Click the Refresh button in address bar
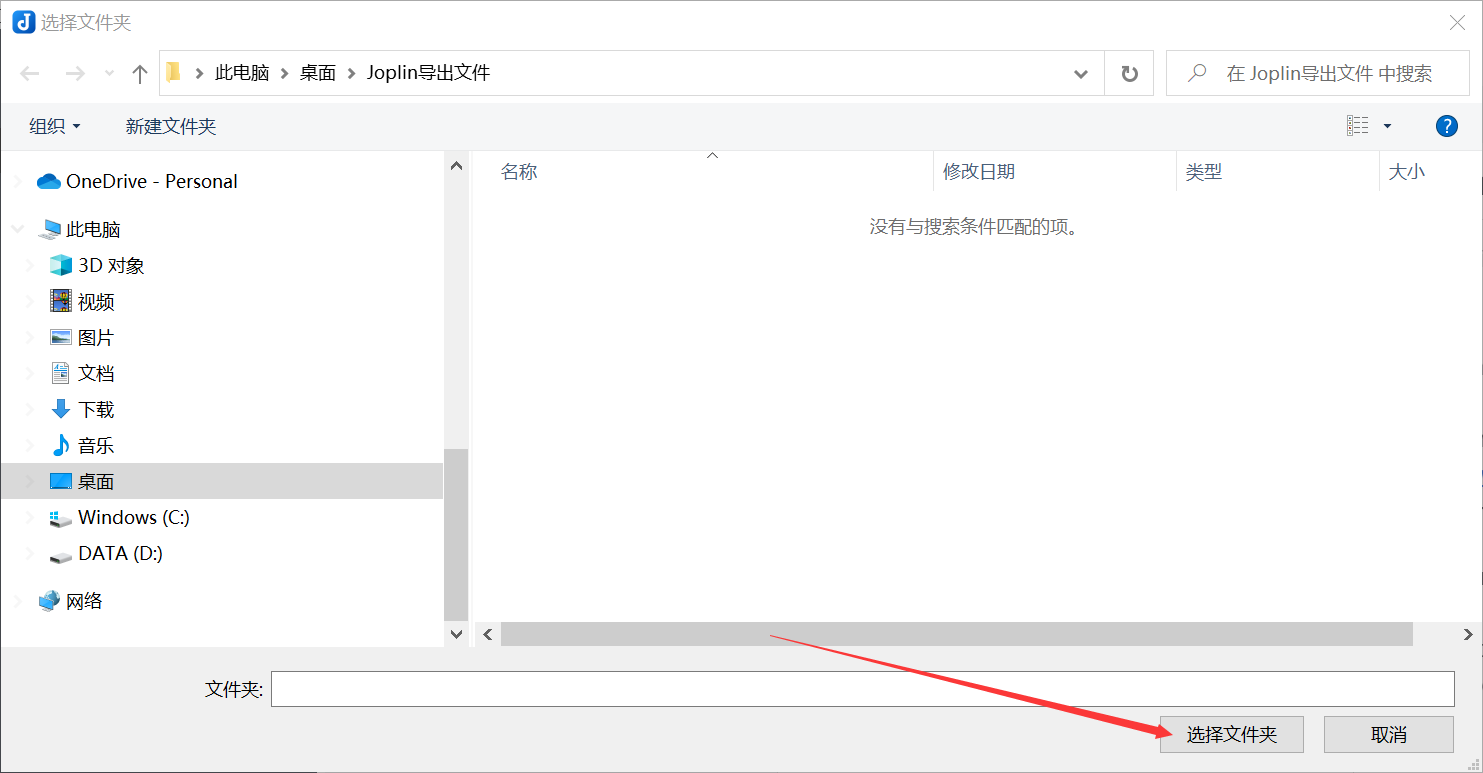The width and height of the screenshot is (1483, 773). tap(1129, 74)
